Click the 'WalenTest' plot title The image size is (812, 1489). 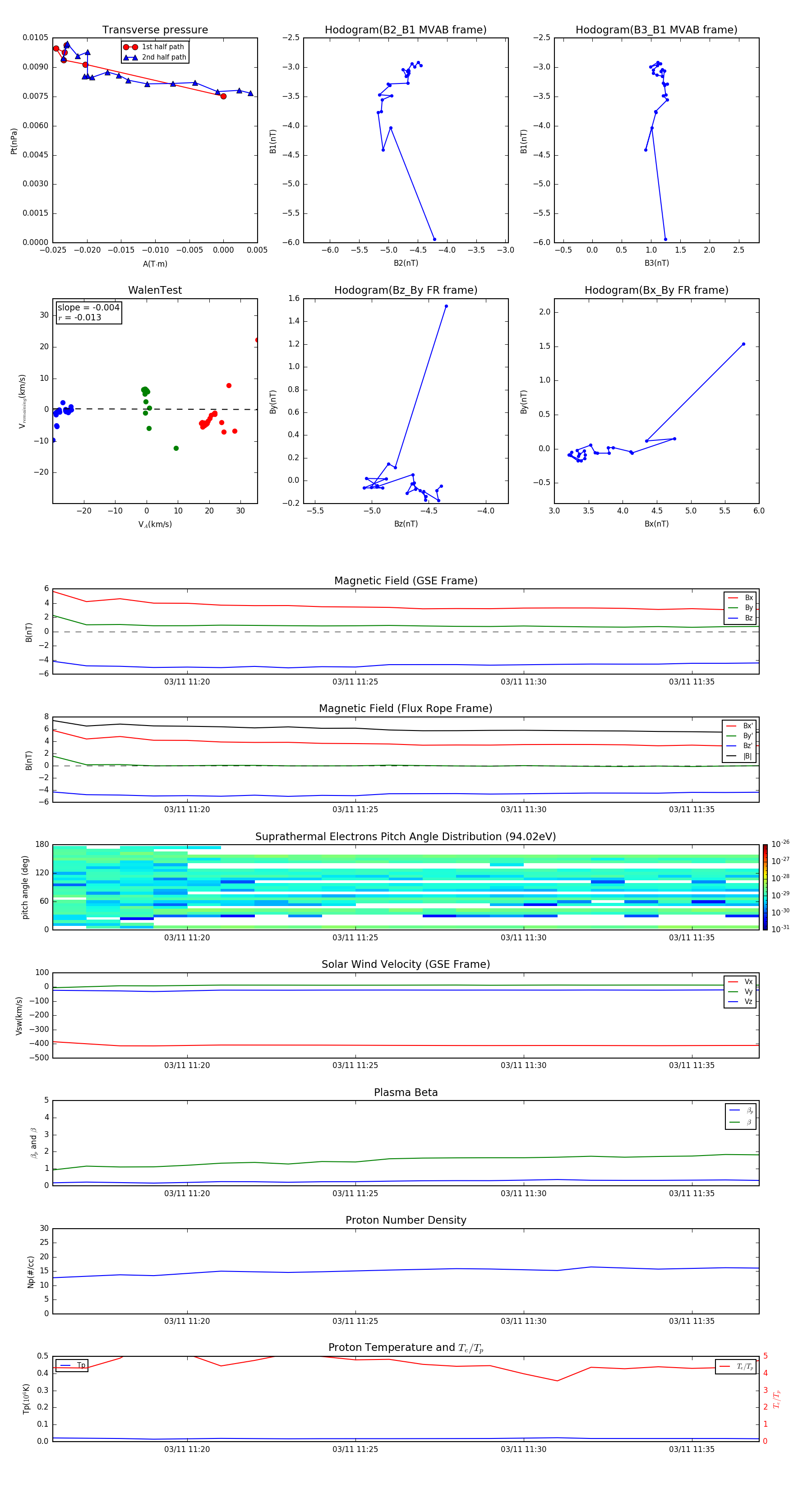pyautogui.click(x=155, y=290)
